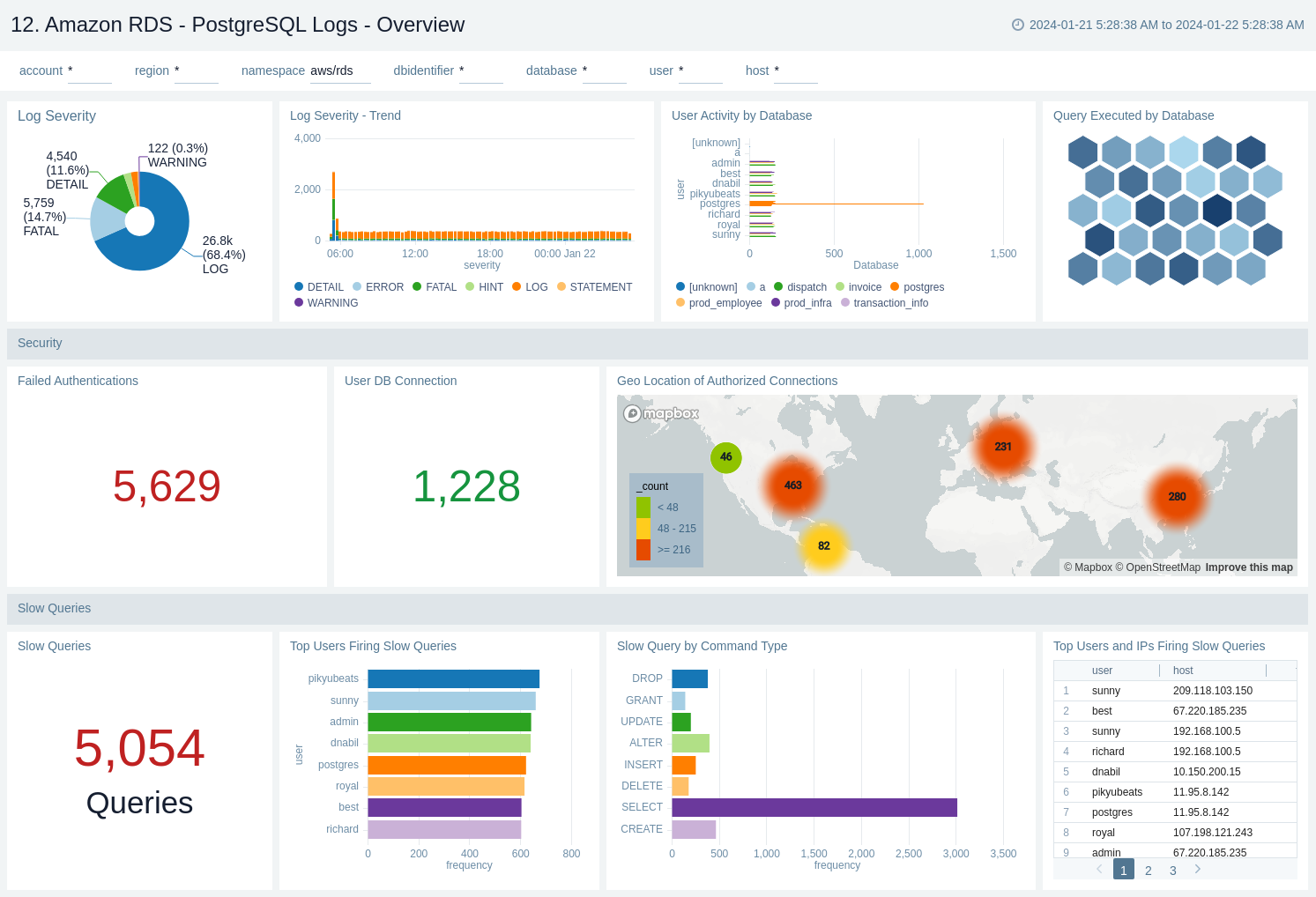The width and height of the screenshot is (1316, 897).
Task: Go to page 2 of the users table
Action: point(1148,870)
